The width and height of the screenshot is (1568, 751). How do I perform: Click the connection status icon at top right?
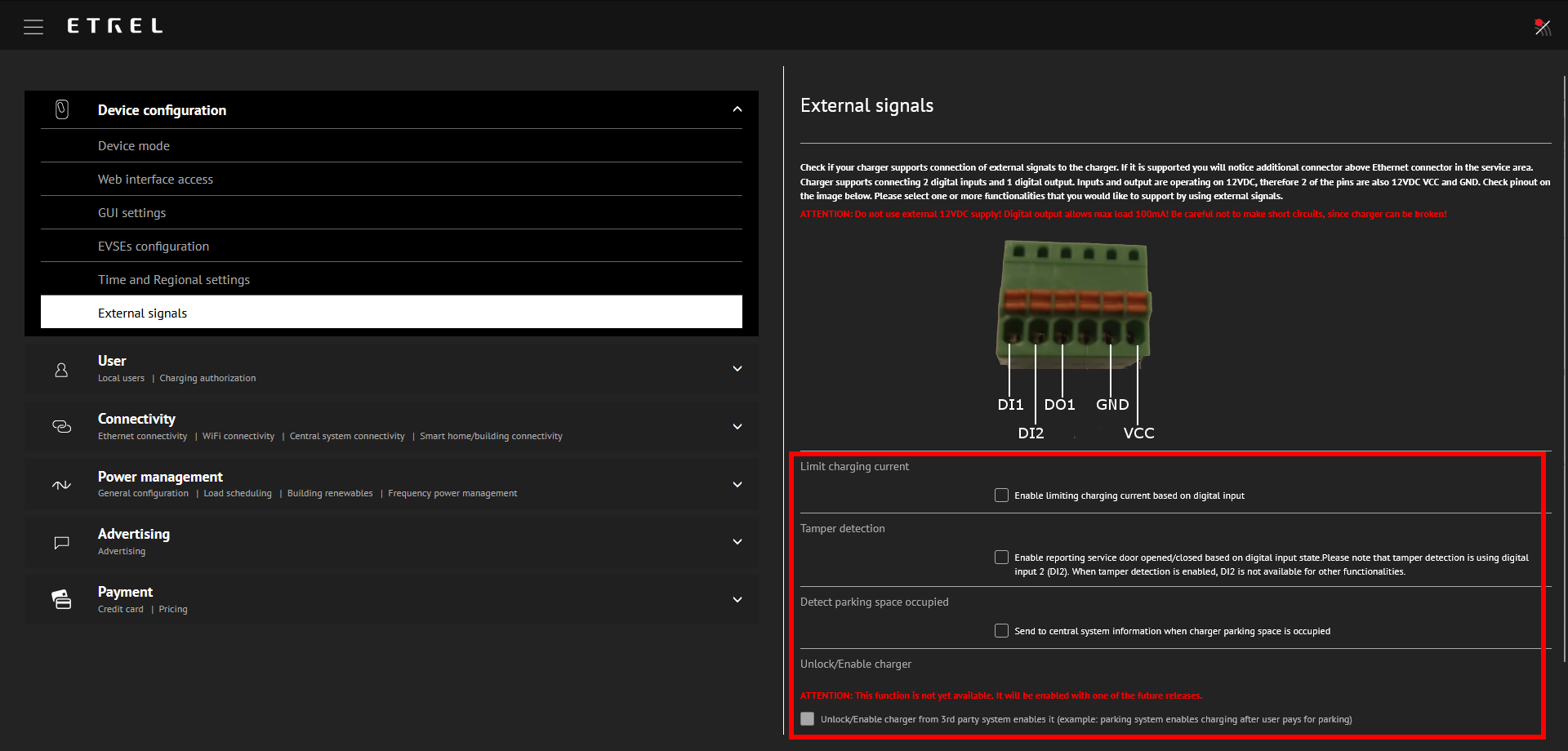[1542, 27]
